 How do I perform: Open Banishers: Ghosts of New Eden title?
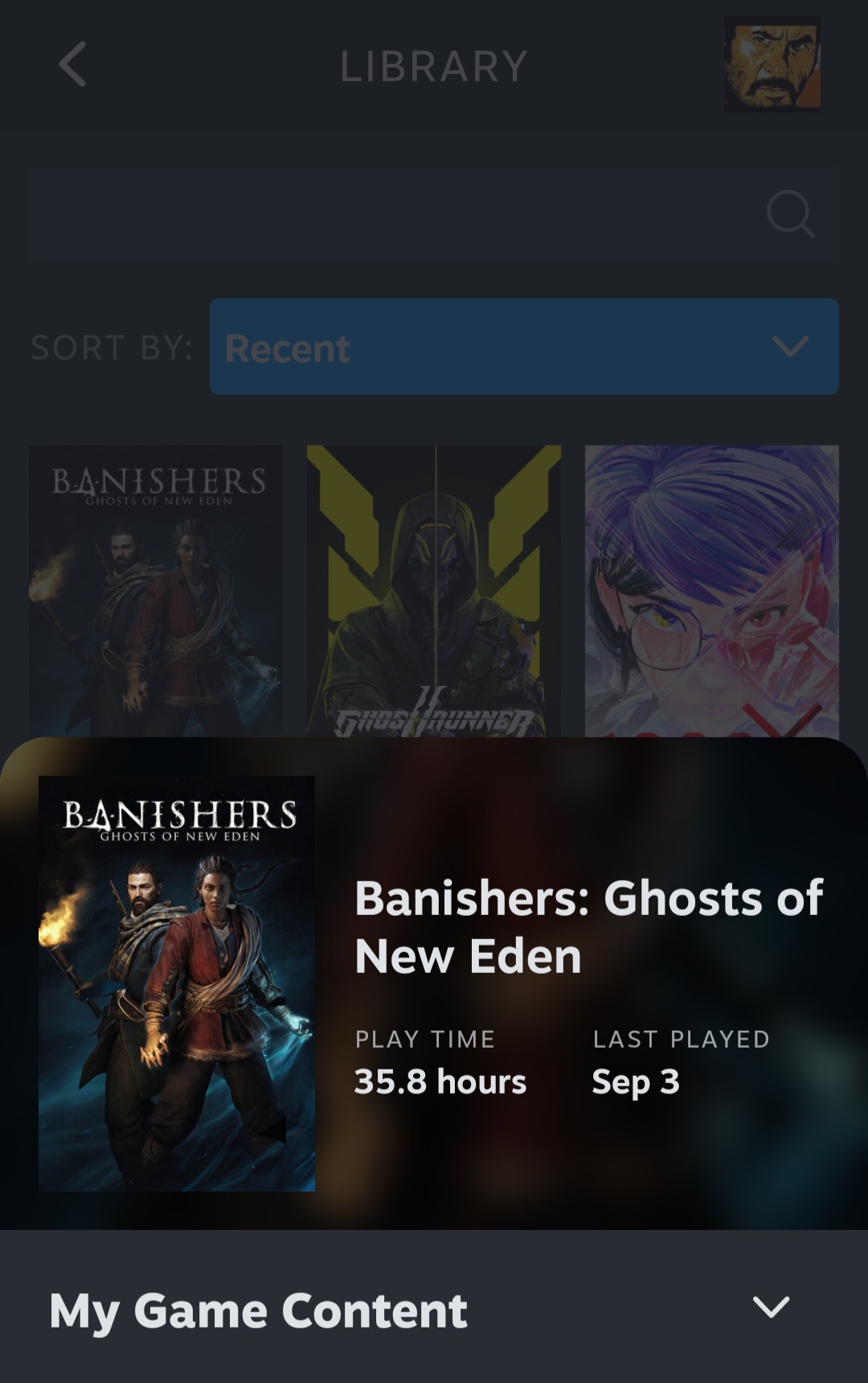589,926
